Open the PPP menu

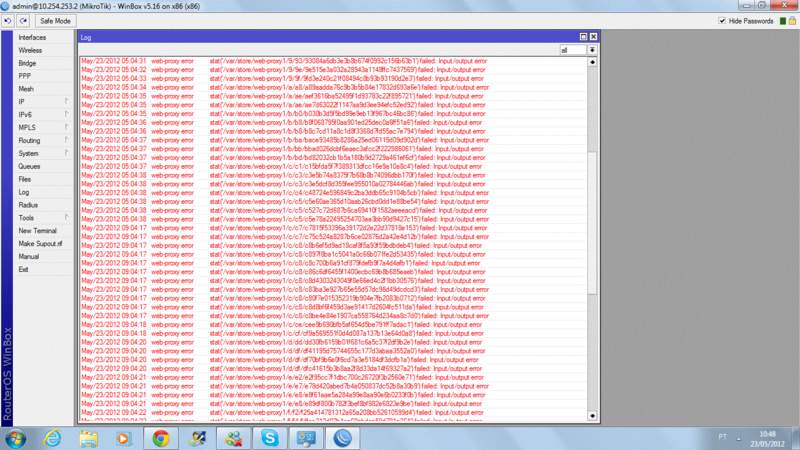click(x=43, y=76)
